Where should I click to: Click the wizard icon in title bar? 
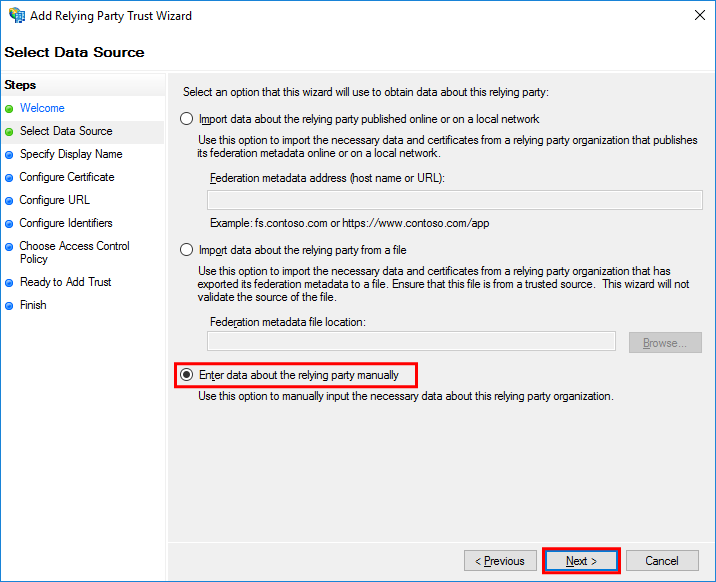[x=17, y=15]
